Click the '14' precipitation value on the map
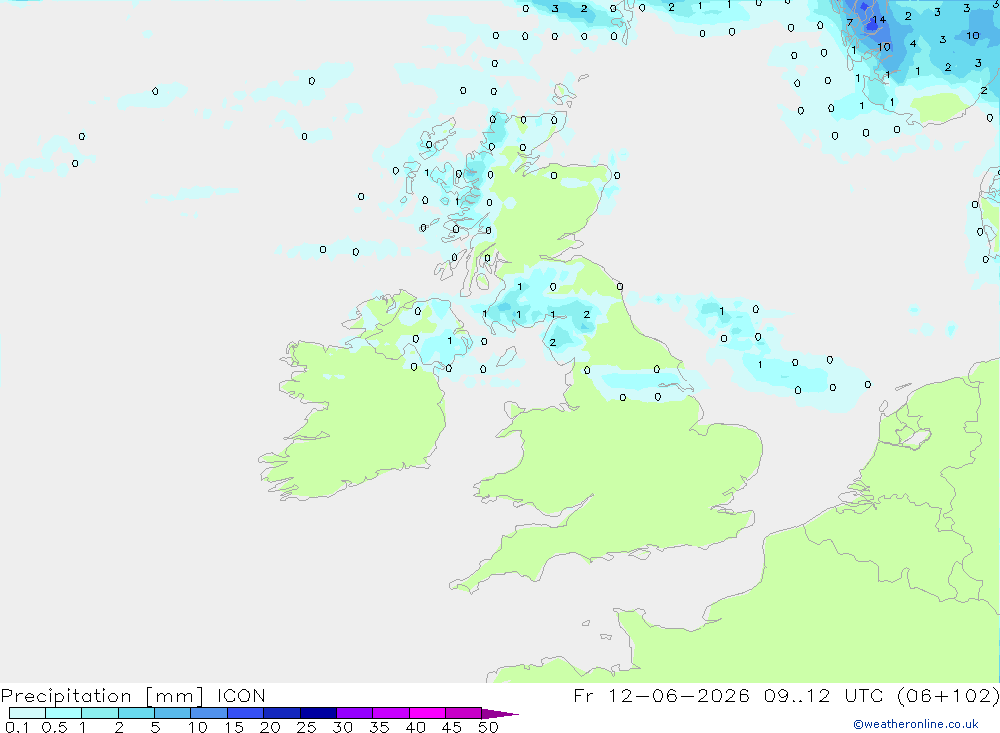 [879, 20]
